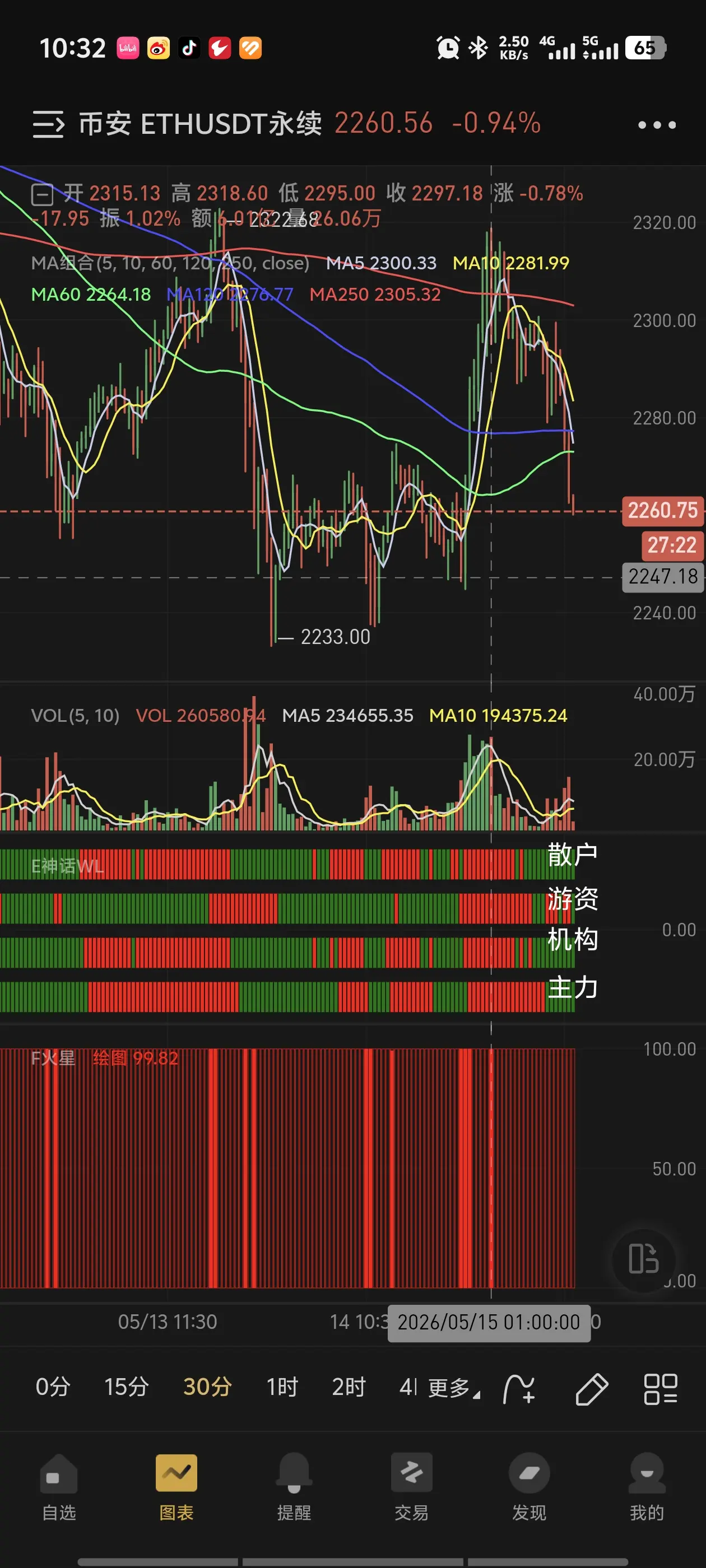Tap the VOL MA5 234655.35 value
This screenshot has width=706, height=1568.
[x=348, y=715]
